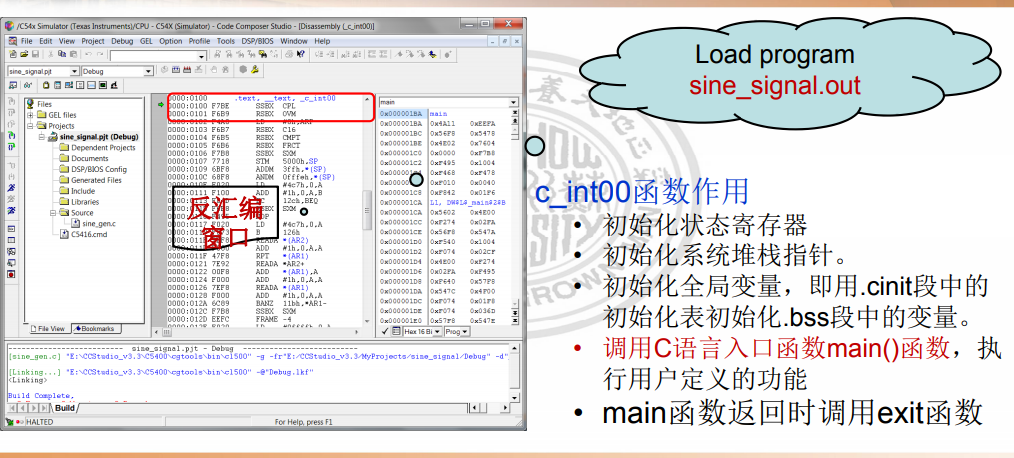Viewport: 1014px width, 458px height.
Task: Click the red record icon on the left toolbar
Action: (x=12, y=274)
